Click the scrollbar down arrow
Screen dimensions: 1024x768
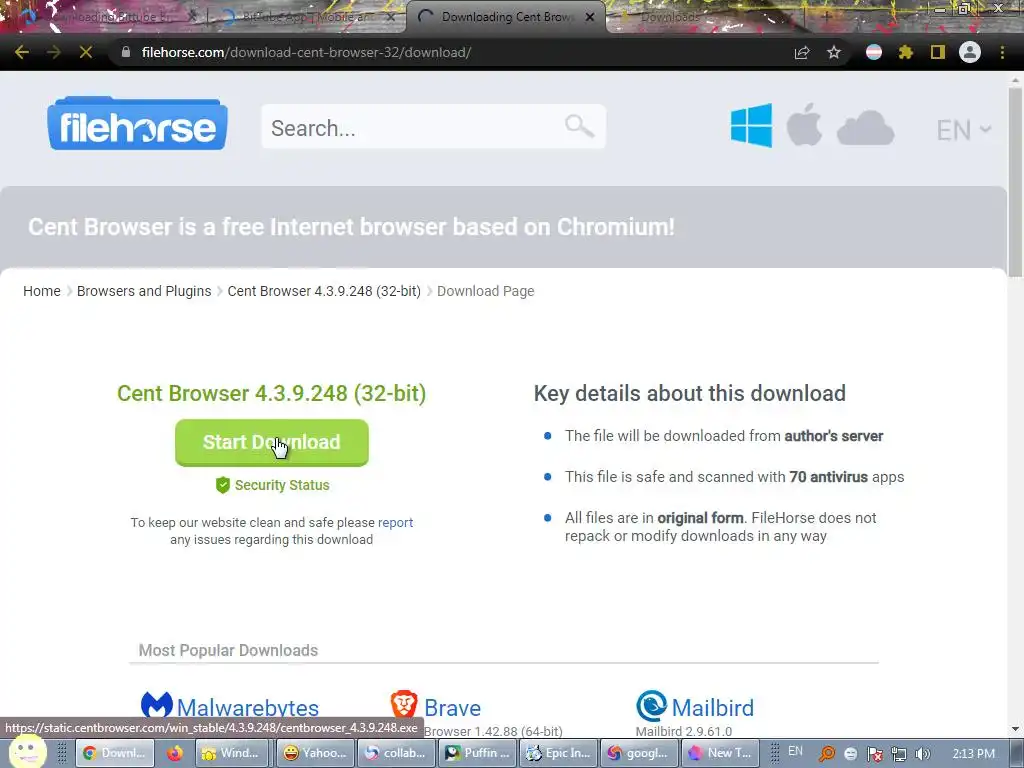point(1015,729)
